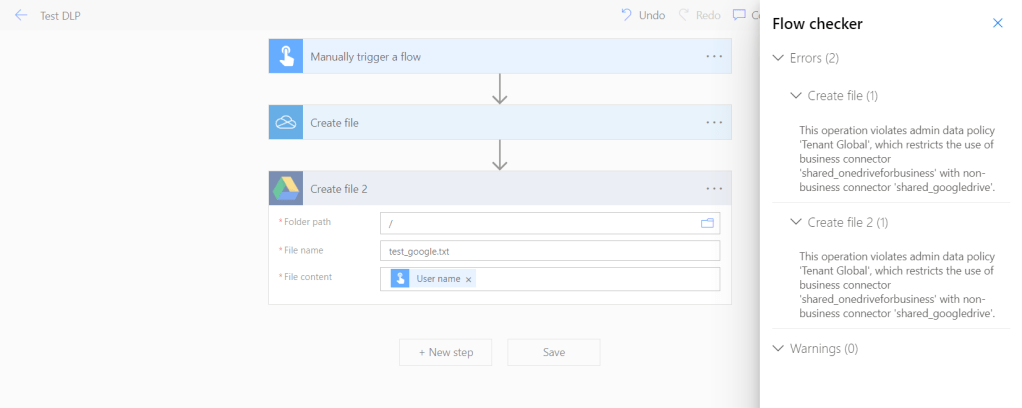The width and height of the screenshot is (1022, 408).
Task: Click the Redo button in toolbar
Action: pos(701,15)
